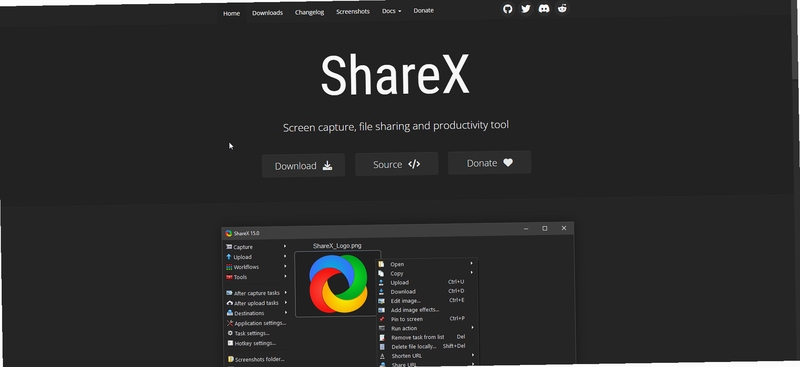The width and height of the screenshot is (800, 367).
Task: Click the Copy icon in the context menu
Action: (x=381, y=273)
